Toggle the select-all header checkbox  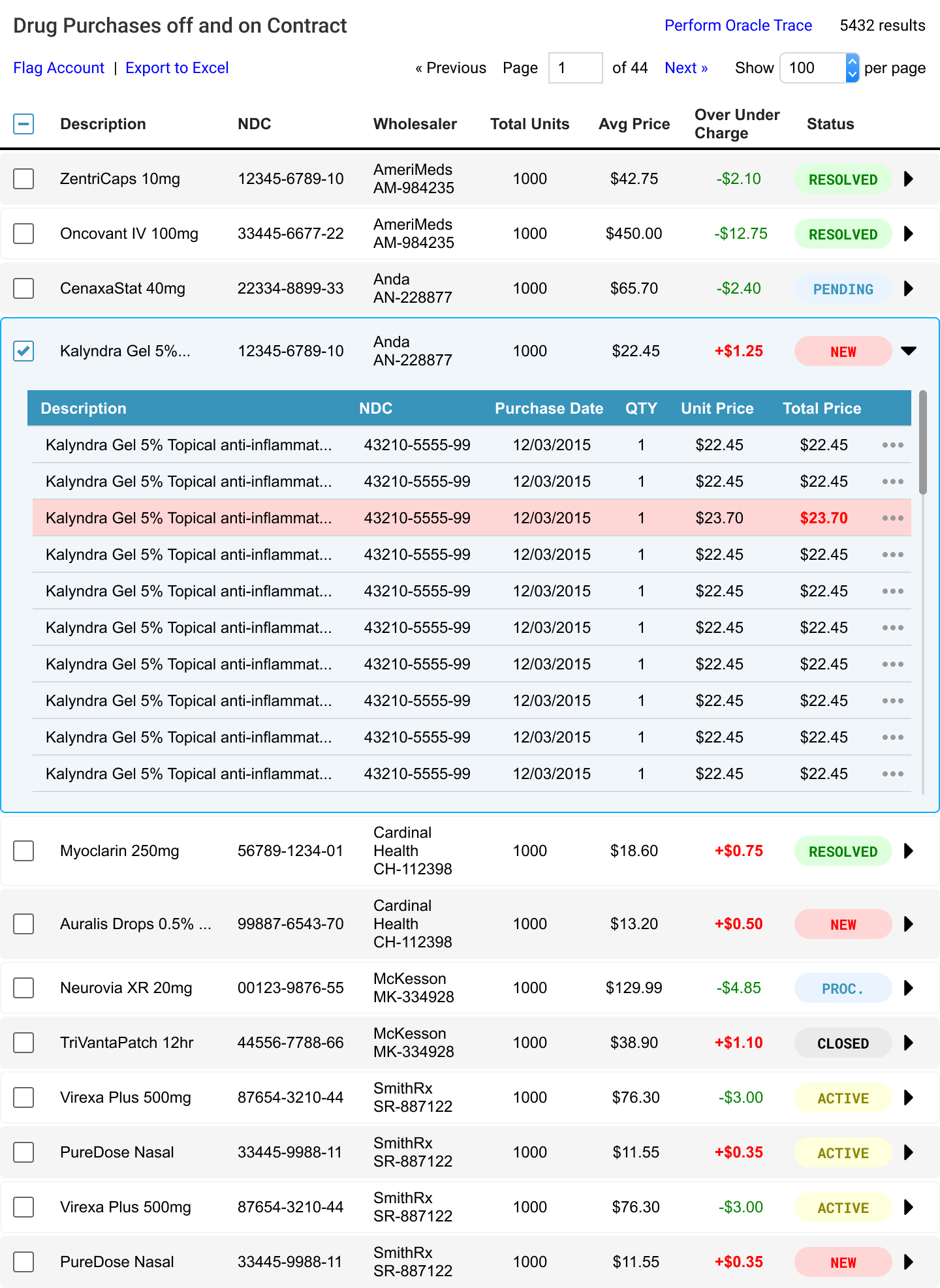coord(23,124)
